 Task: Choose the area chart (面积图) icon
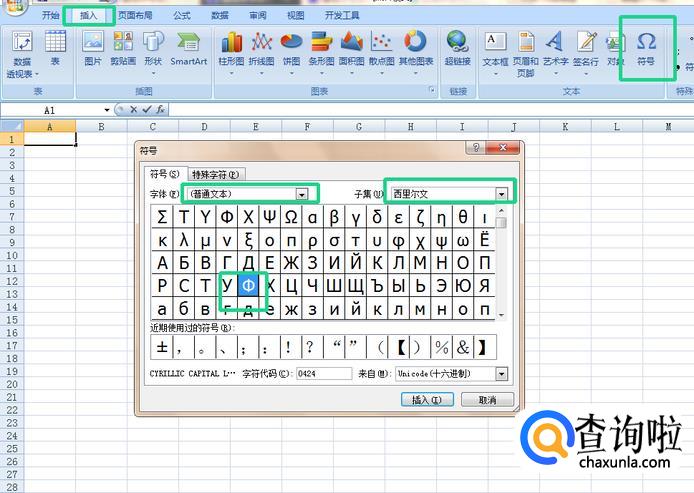click(351, 51)
